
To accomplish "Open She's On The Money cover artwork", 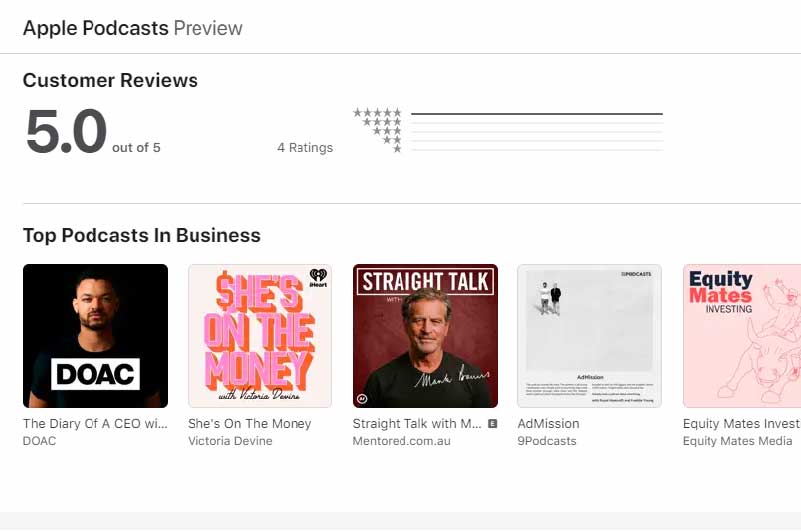I will point(260,336).
